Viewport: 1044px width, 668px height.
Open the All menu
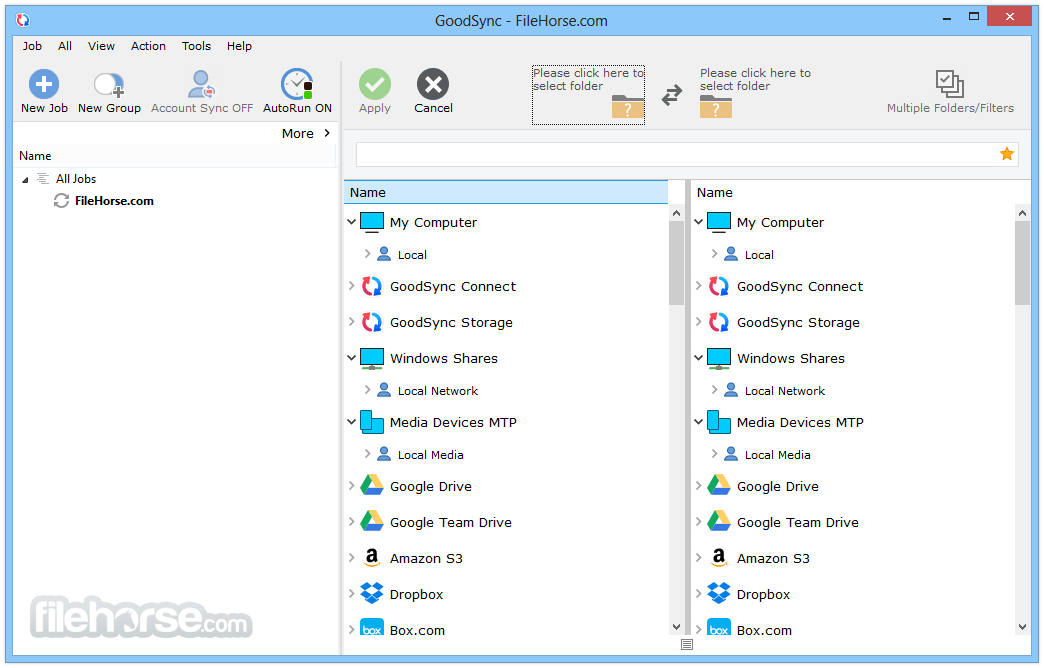click(65, 46)
